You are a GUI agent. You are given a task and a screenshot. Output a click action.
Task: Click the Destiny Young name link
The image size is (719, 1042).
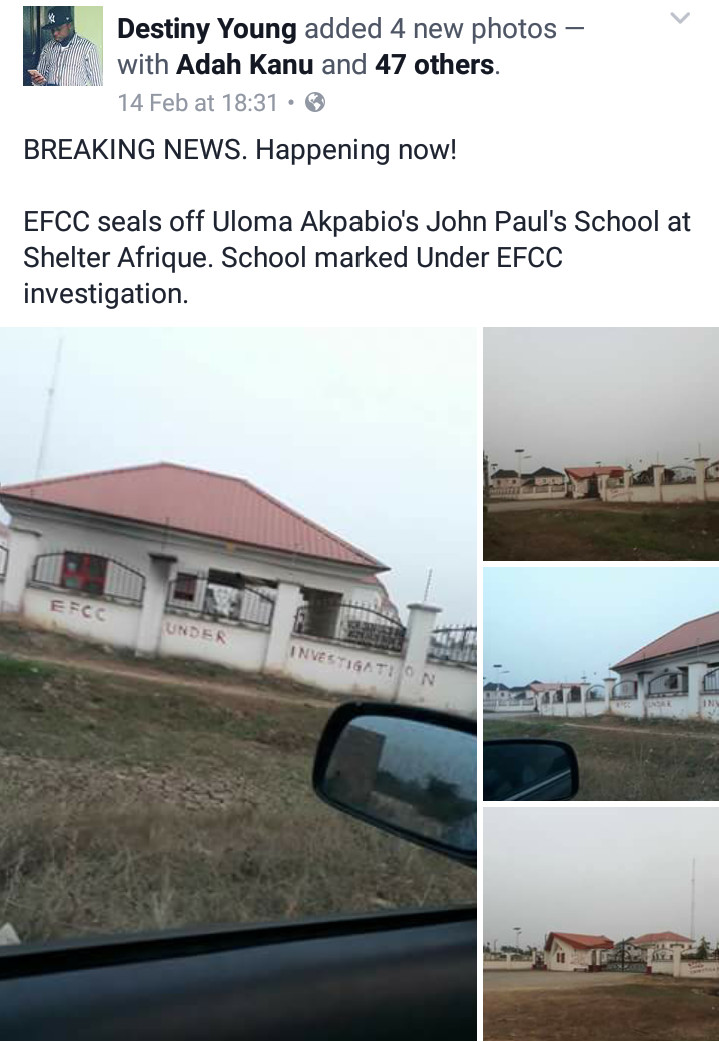(207, 29)
